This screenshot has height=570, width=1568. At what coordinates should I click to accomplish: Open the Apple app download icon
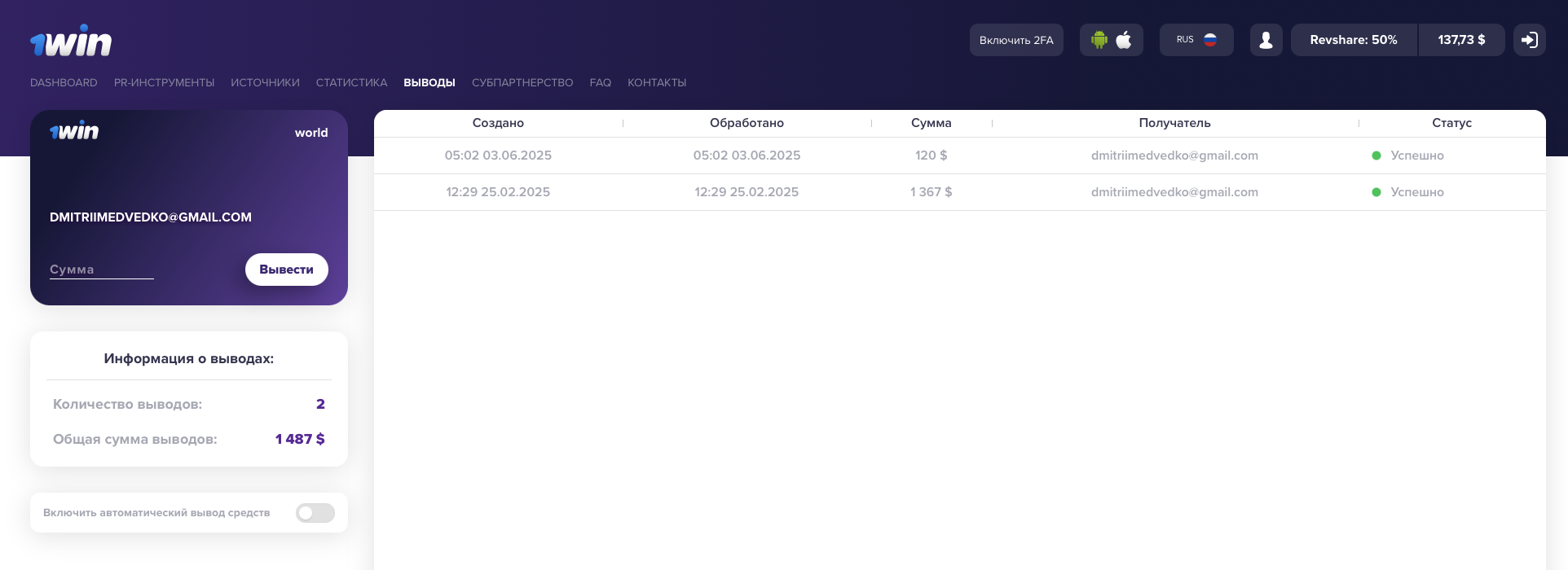1124,40
